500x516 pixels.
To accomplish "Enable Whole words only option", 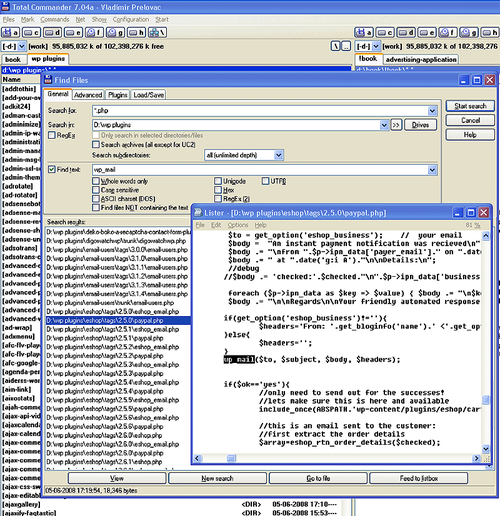I will 96,181.
